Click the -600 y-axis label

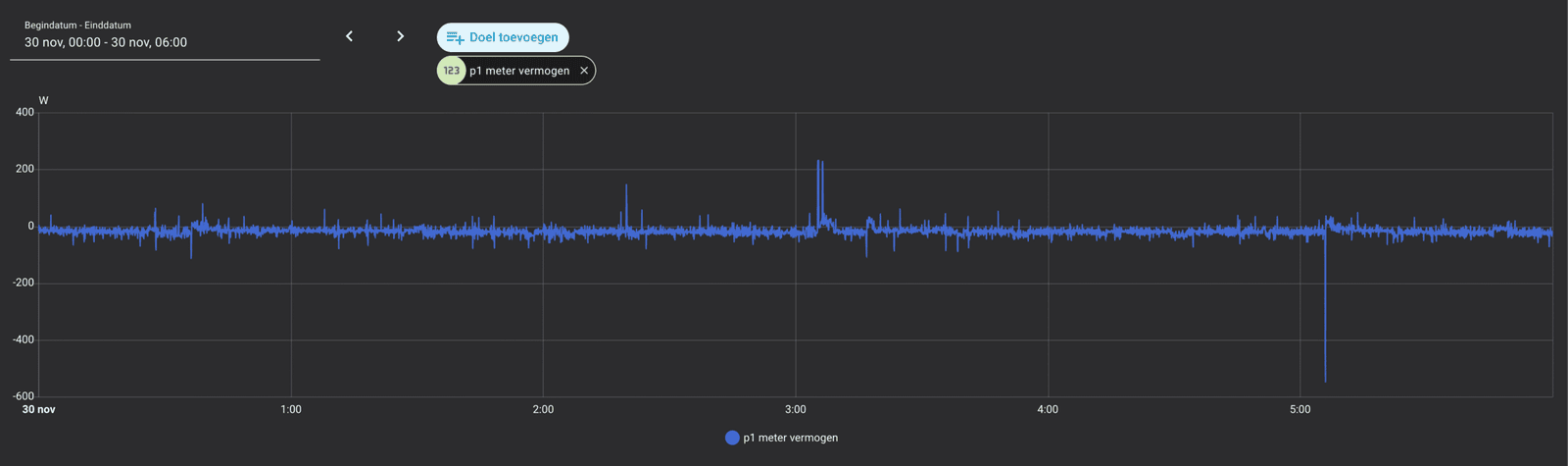tap(24, 396)
